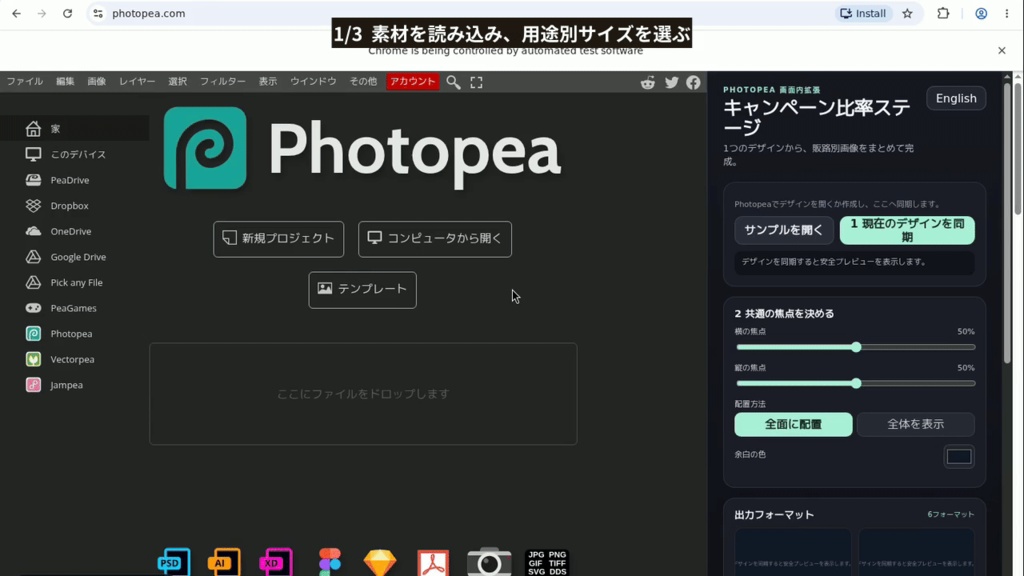
Task: Click the Chrome Install app button
Action: [x=863, y=13]
